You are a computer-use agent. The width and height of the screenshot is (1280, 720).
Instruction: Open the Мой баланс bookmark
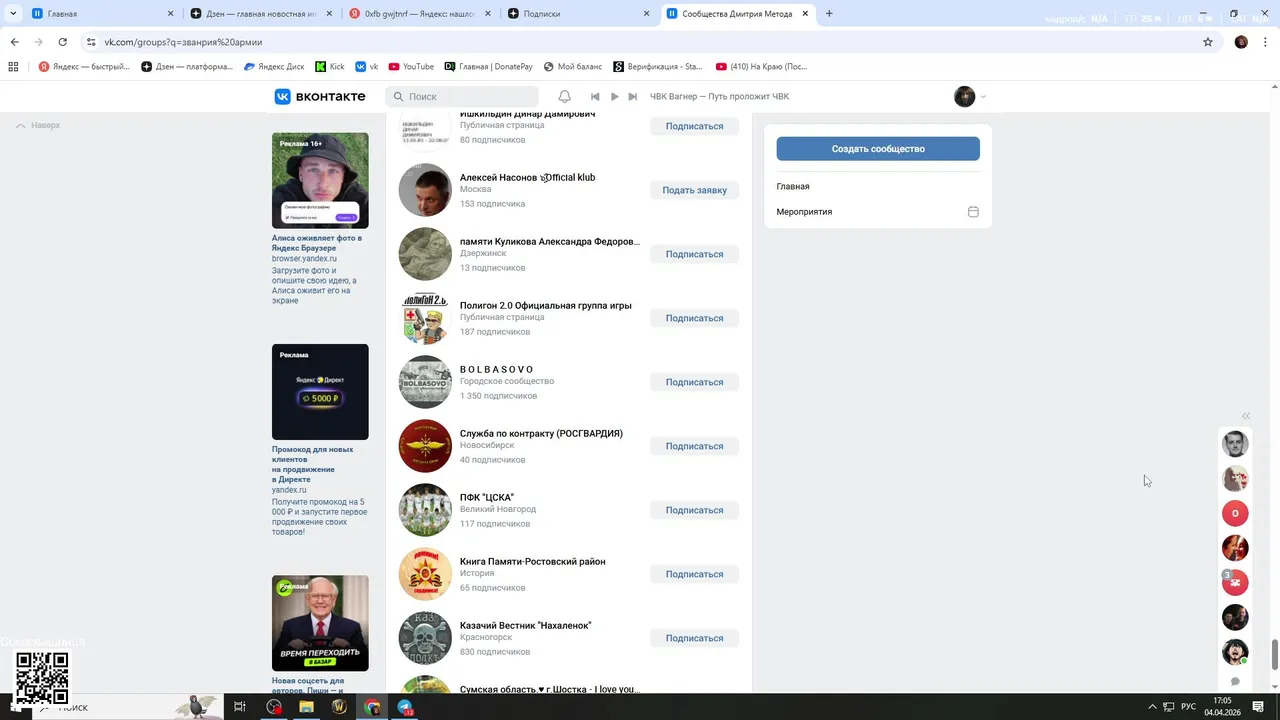tap(572, 67)
